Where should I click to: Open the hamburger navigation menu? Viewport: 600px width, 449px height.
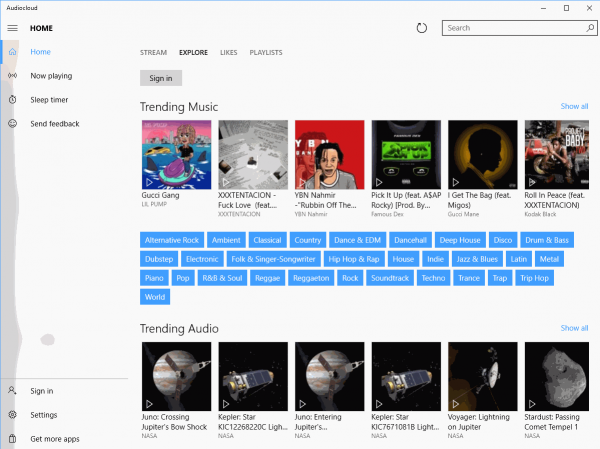[12, 28]
